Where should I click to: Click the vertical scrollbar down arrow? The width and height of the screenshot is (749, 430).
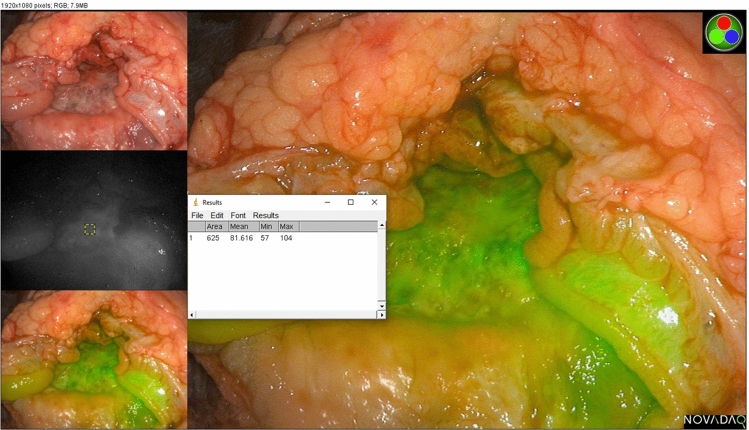pyautogui.click(x=381, y=305)
